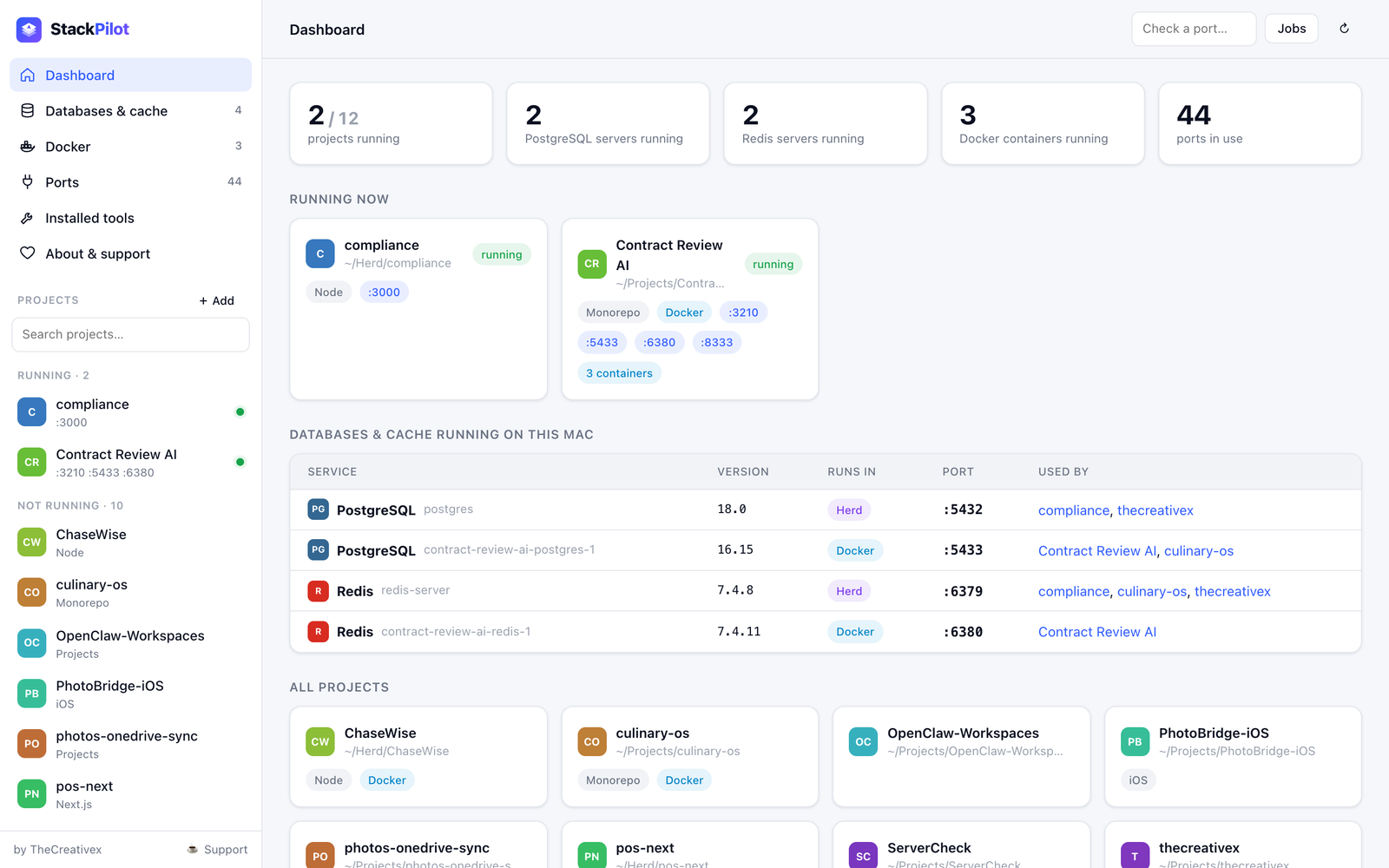Click the Ports plug icon

[28, 182]
